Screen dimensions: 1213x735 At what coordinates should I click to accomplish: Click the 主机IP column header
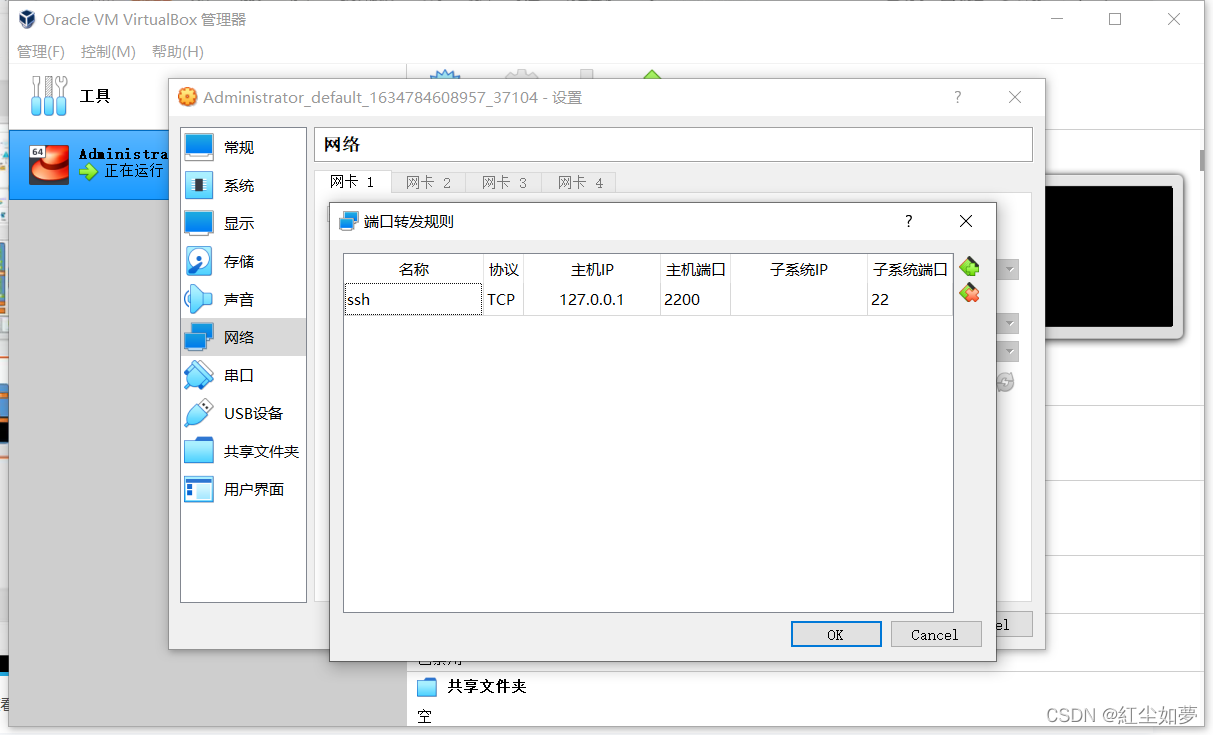(592, 269)
